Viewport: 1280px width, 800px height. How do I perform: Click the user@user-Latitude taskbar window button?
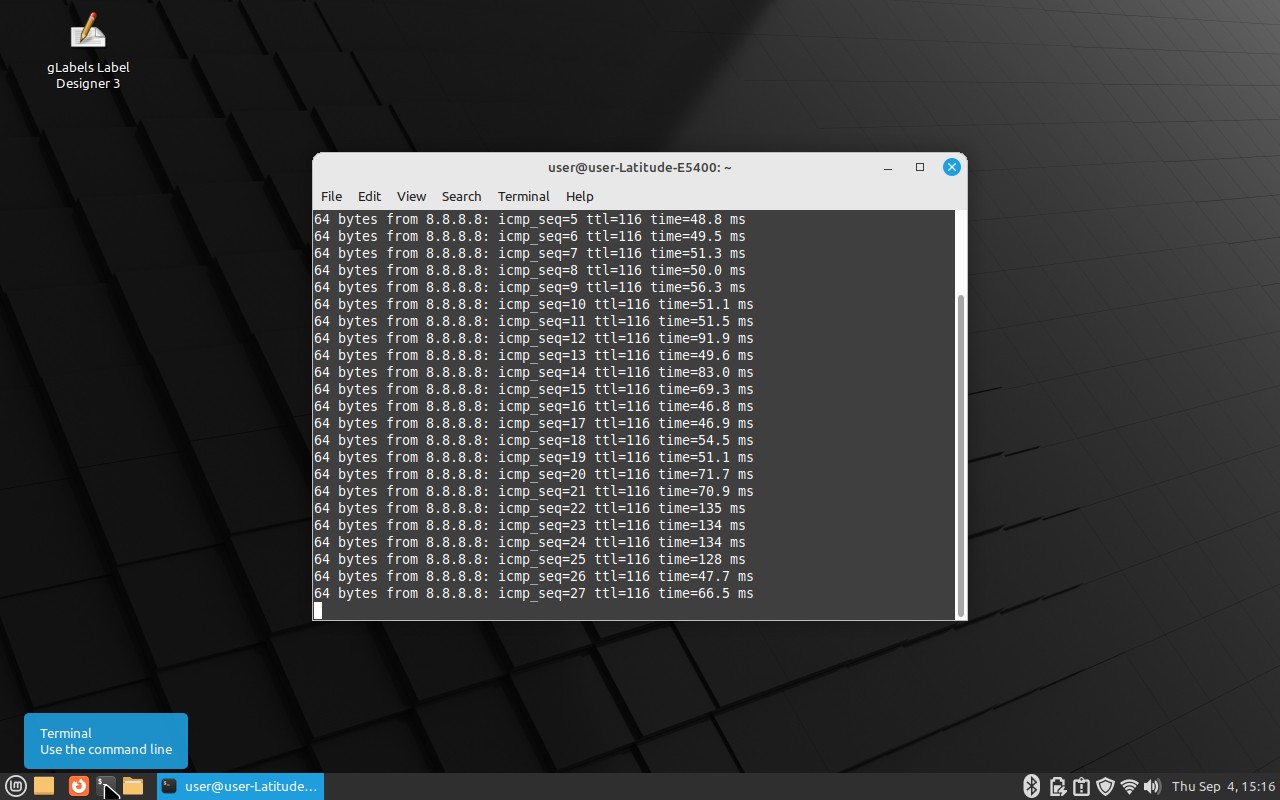240,786
